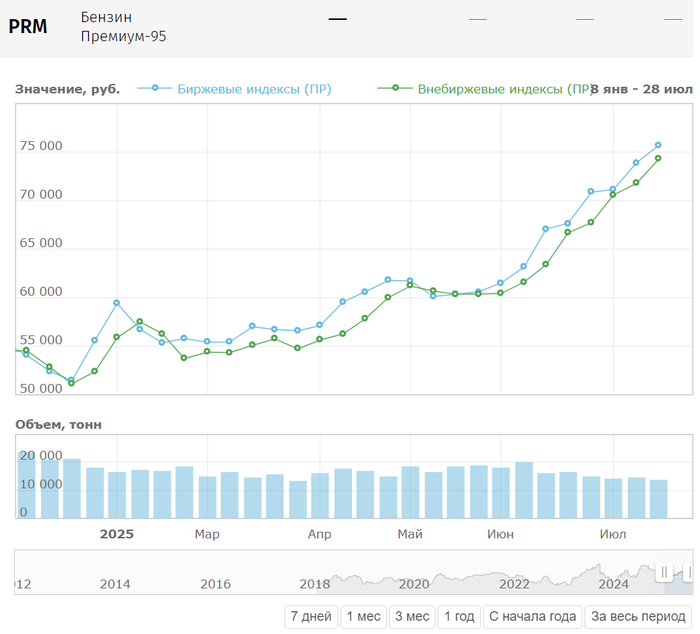
Task: Click the date range label 8 янв - 28 июл
Action: click(x=641, y=89)
